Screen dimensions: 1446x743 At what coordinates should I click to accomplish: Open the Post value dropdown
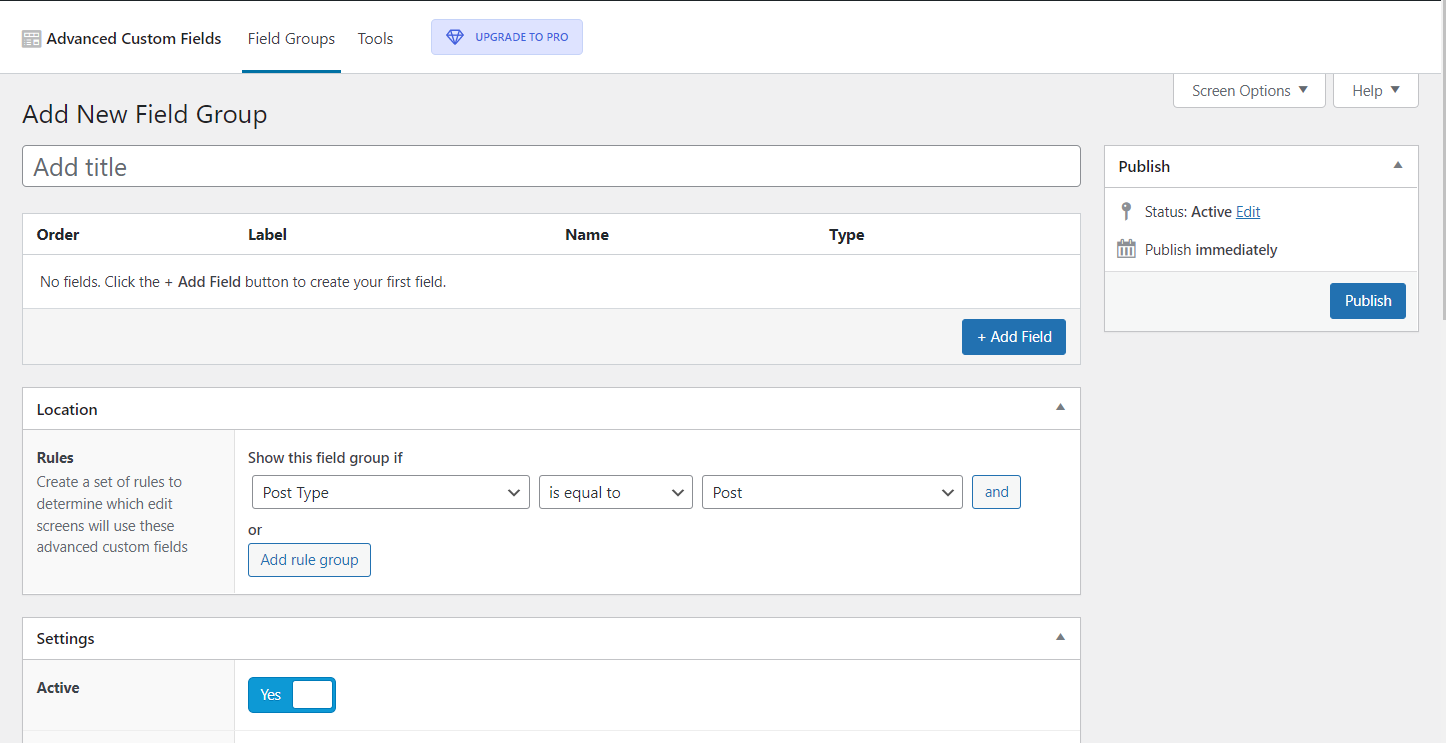(x=832, y=493)
